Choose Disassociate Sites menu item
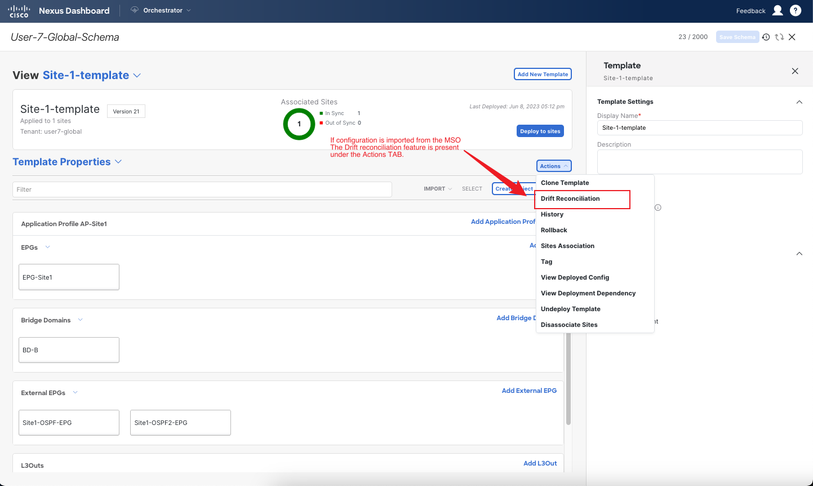The width and height of the screenshot is (813, 486). coord(569,325)
